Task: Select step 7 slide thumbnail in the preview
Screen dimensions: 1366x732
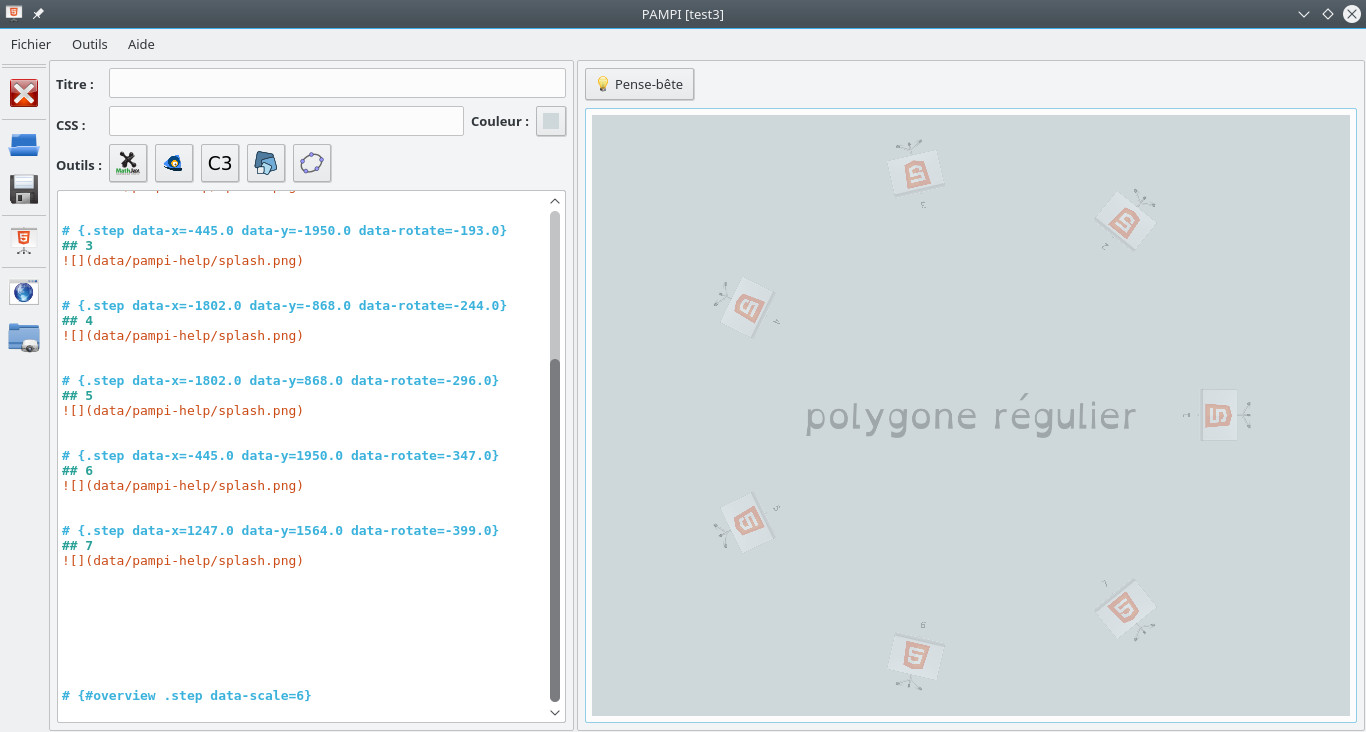Action: point(1124,608)
